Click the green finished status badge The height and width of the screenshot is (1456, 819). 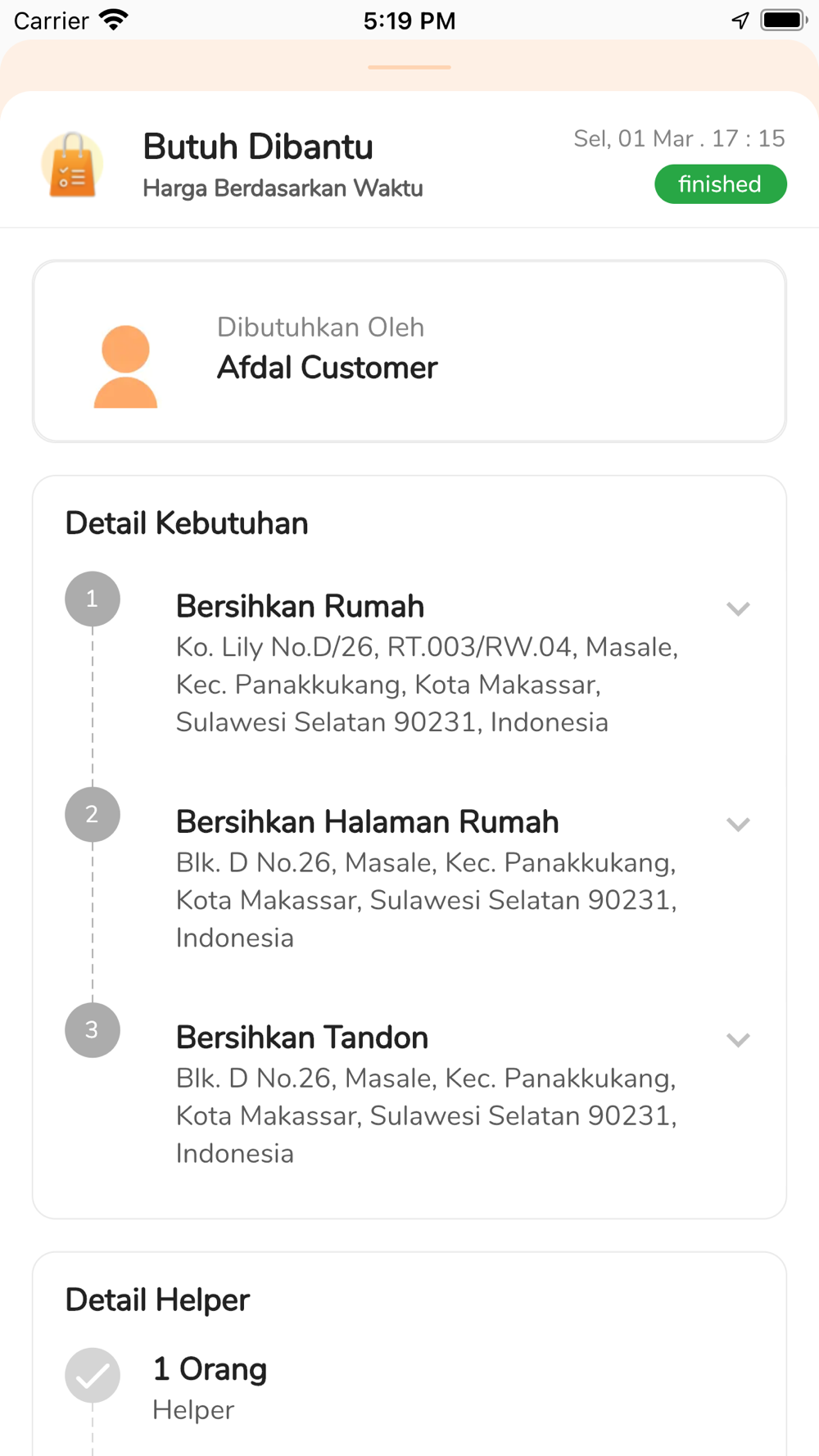coord(721,184)
